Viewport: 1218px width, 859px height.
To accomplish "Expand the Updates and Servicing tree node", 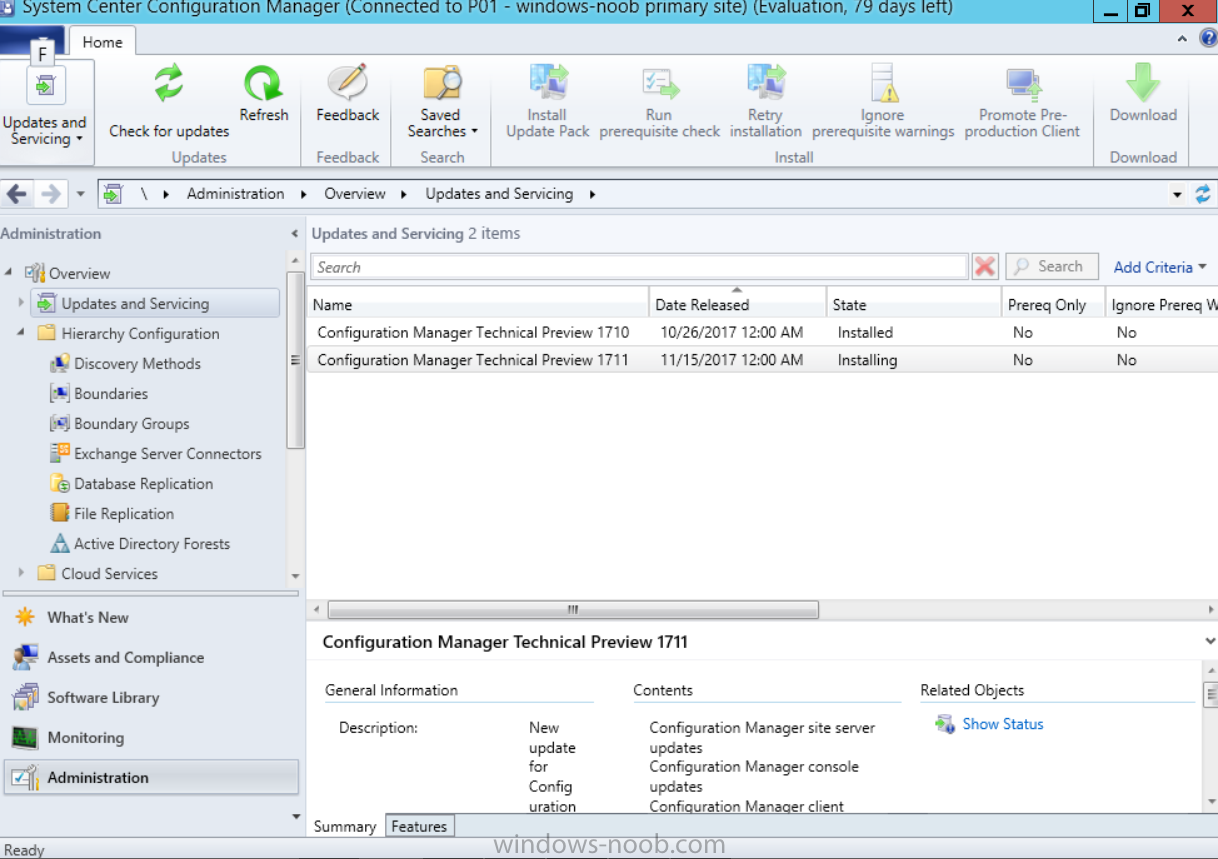I will pos(21,303).
